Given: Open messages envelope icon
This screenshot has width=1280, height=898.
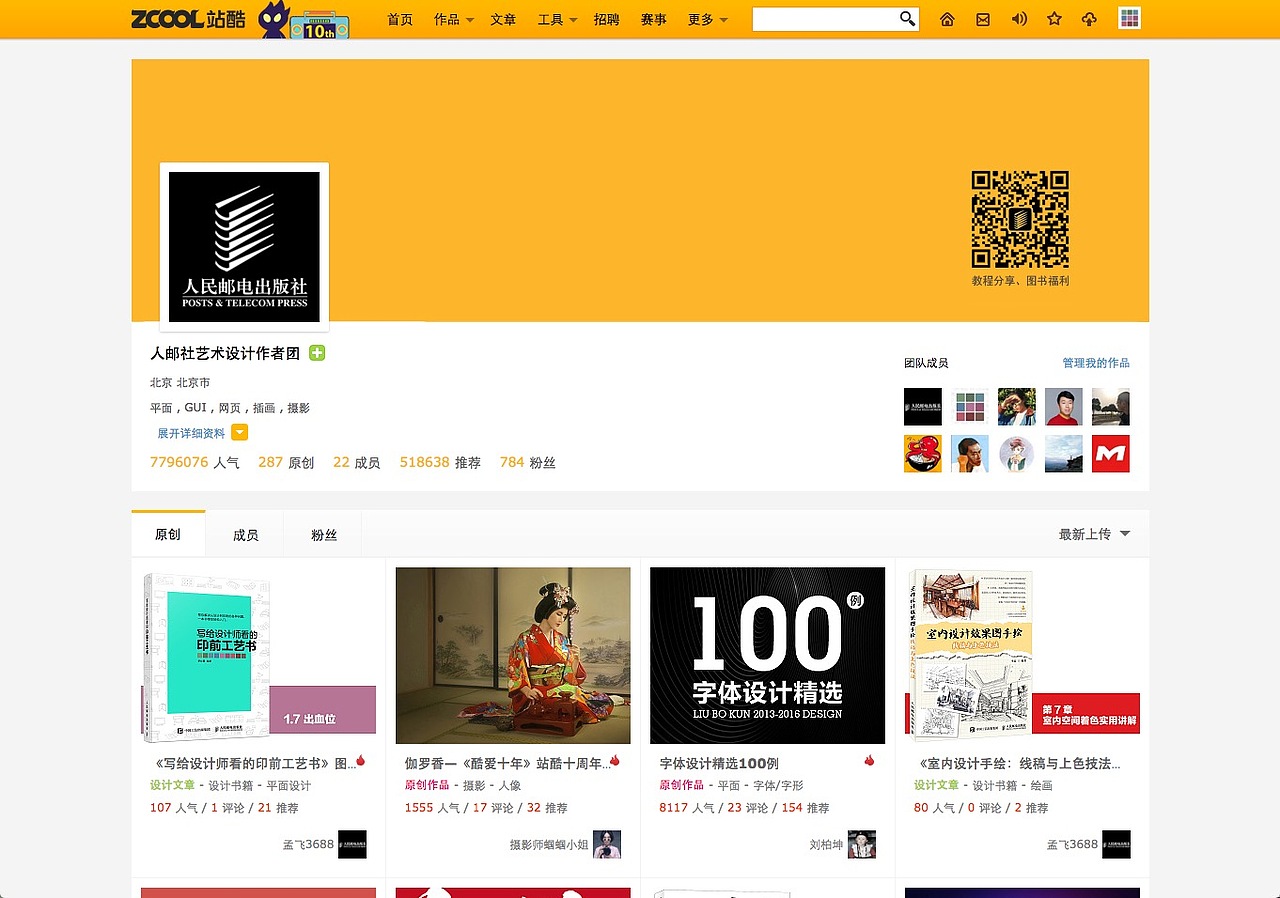Looking at the screenshot, I should 983,19.
